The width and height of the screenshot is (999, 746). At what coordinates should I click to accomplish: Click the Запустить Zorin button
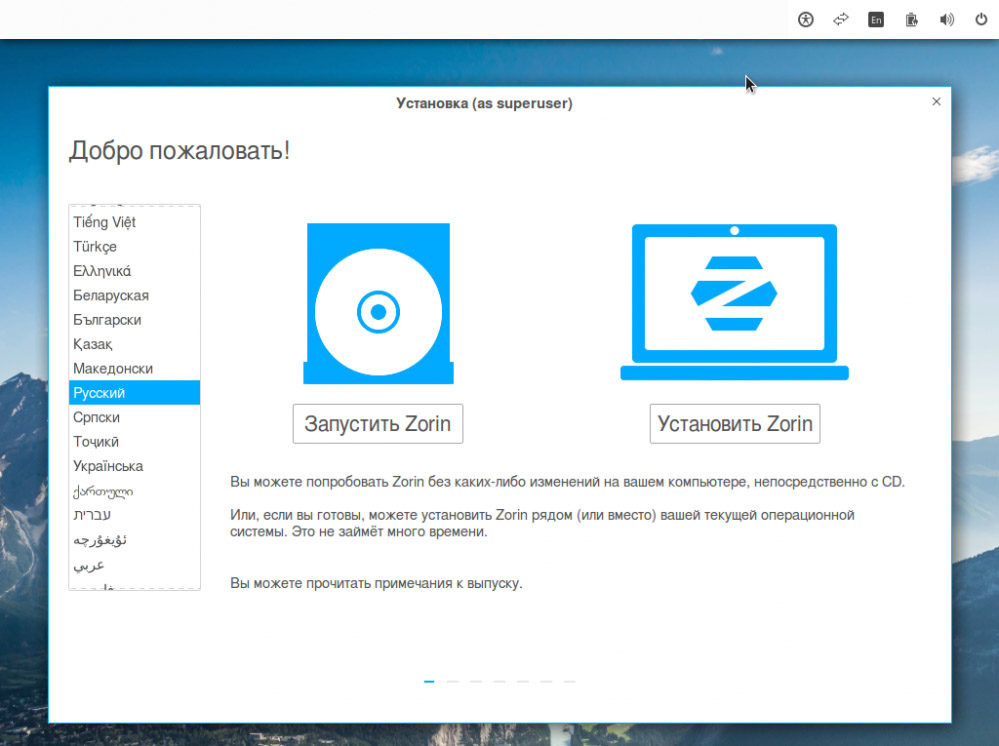coord(378,424)
